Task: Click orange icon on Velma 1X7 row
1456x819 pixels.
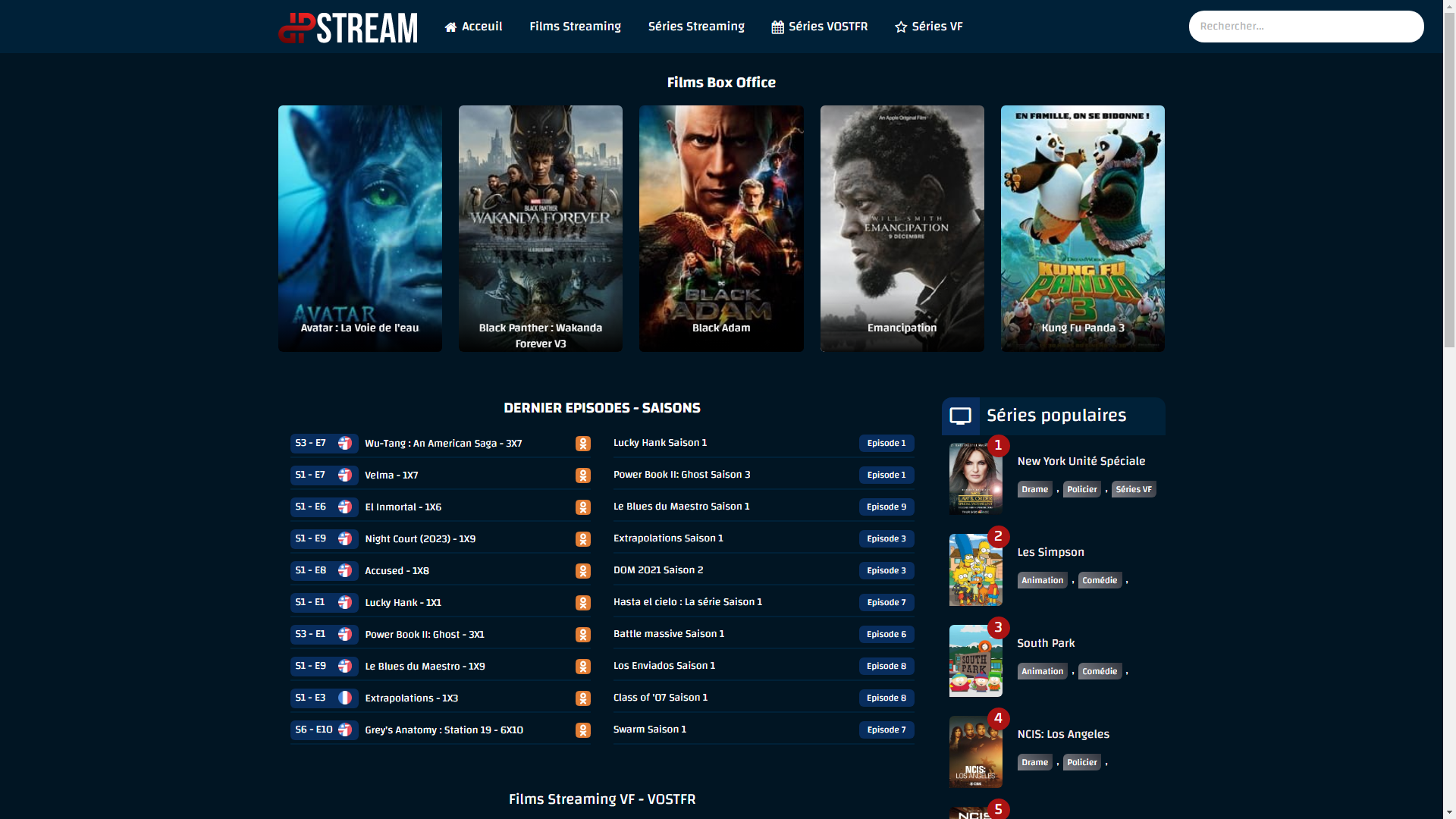Action: (x=582, y=475)
